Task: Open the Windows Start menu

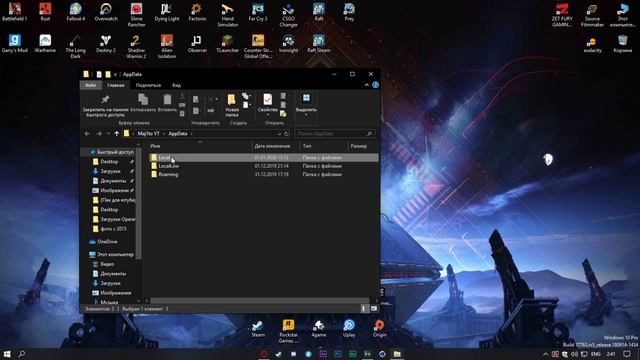Action: click(x=7, y=354)
